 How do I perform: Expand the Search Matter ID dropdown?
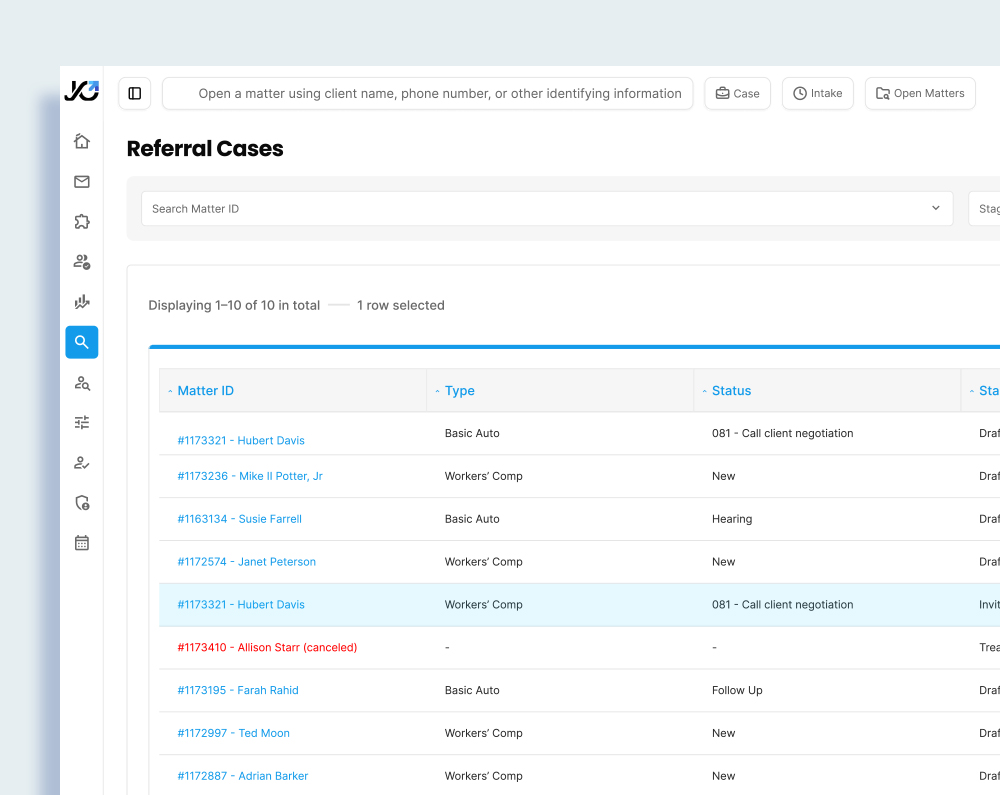[x=935, y=209]
